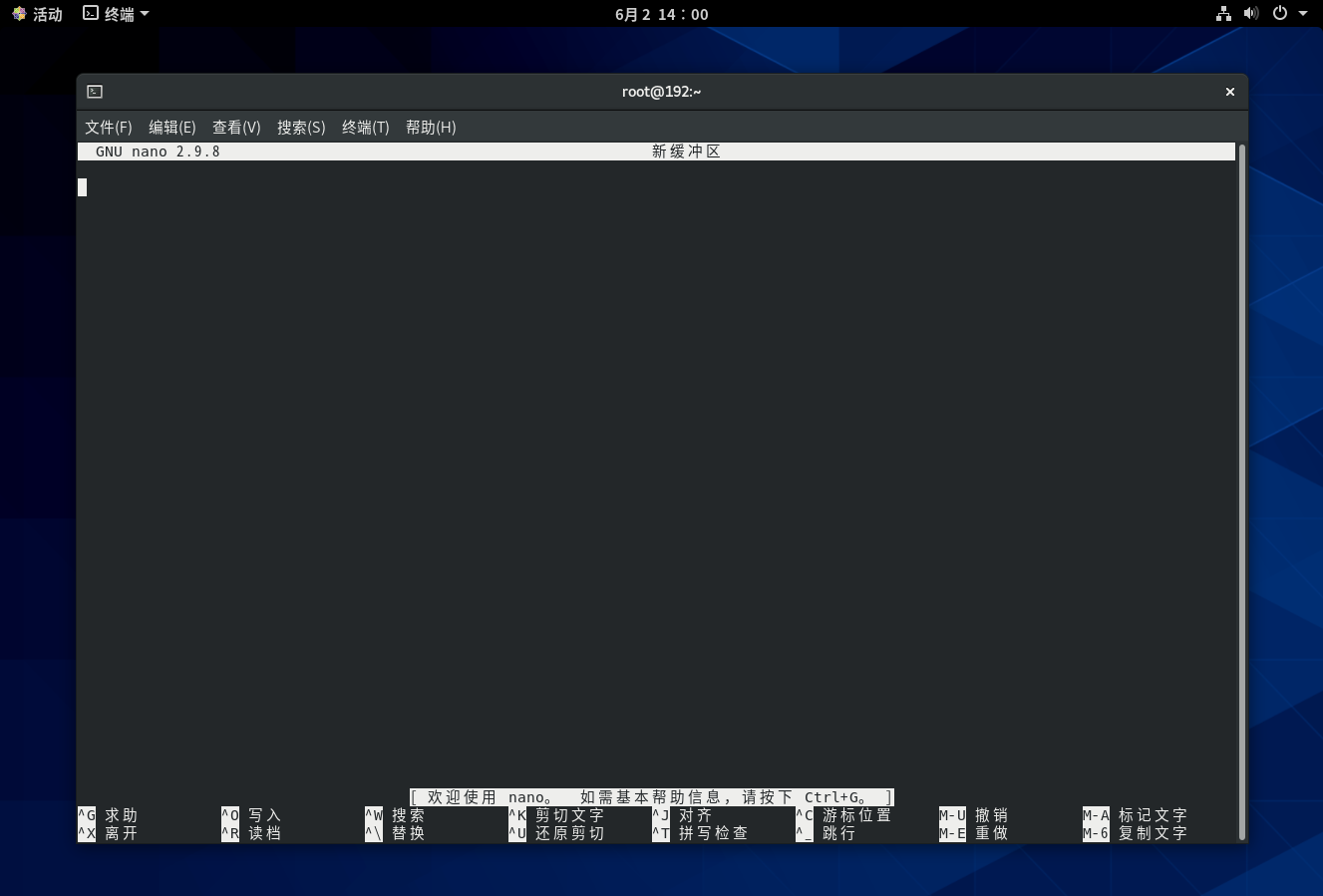The height and width of the screenshot is (896, 1323).
Task: Click the clock showing 6月2 14:00
Action: point(661,14)
